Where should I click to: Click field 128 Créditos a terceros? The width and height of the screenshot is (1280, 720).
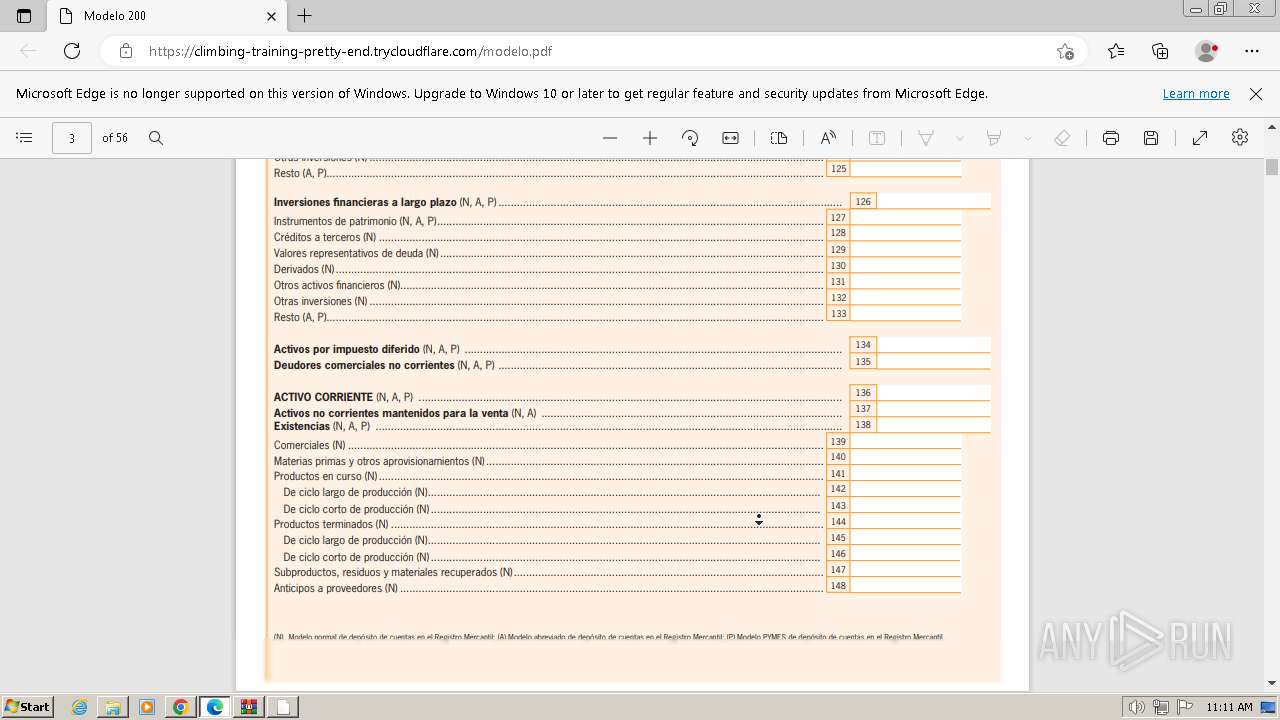pos(905,233)
